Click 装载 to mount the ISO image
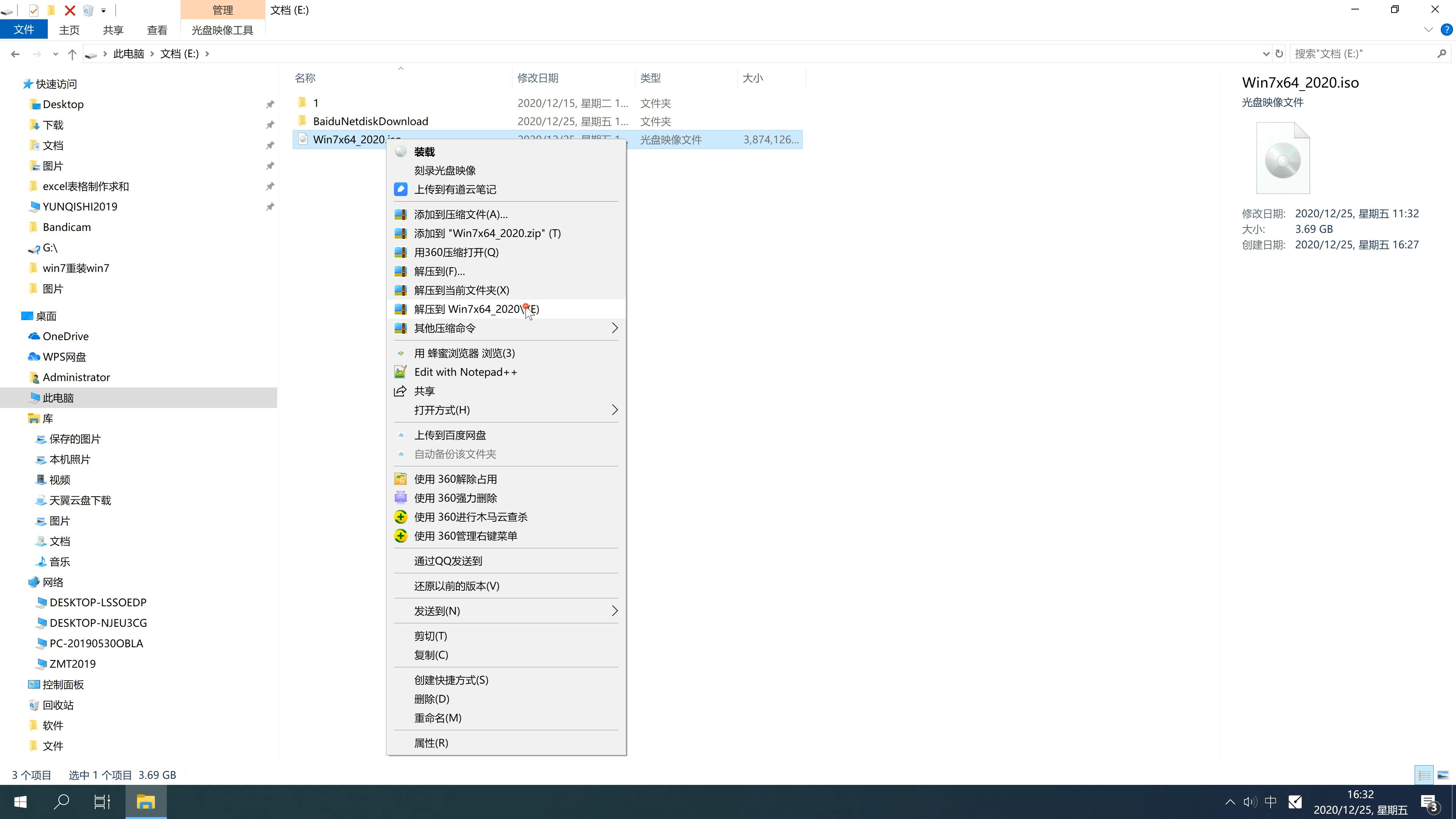This screenshot has height=819, width=1456. click(x=424, y=151)
